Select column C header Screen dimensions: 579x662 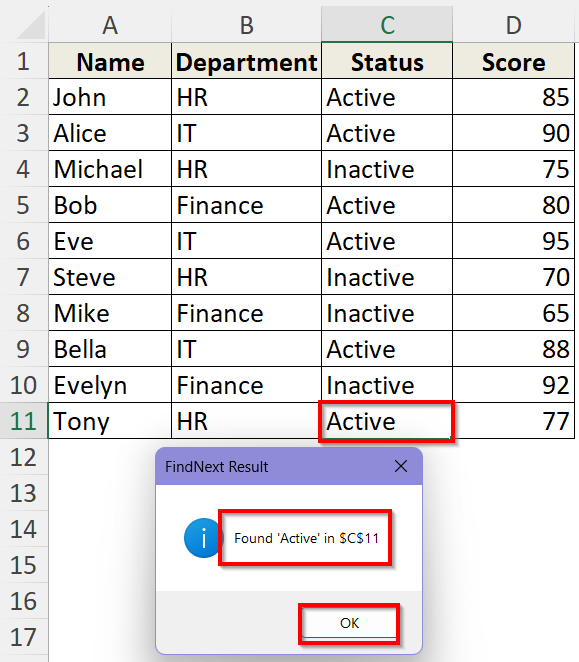pos(387,24)
